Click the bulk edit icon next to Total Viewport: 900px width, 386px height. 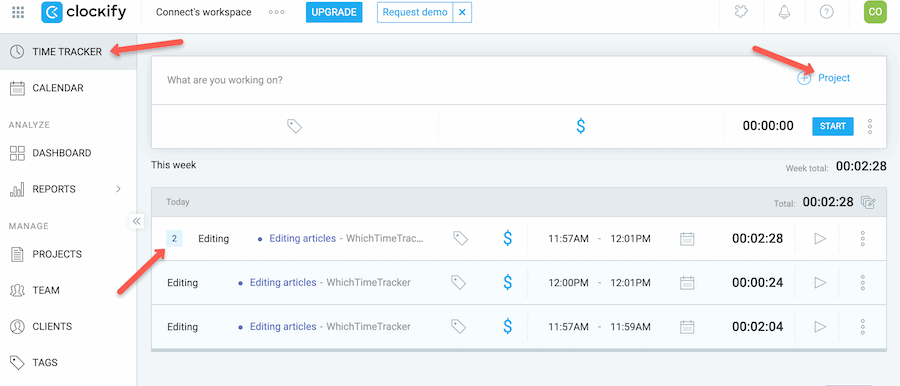point(868,202)
